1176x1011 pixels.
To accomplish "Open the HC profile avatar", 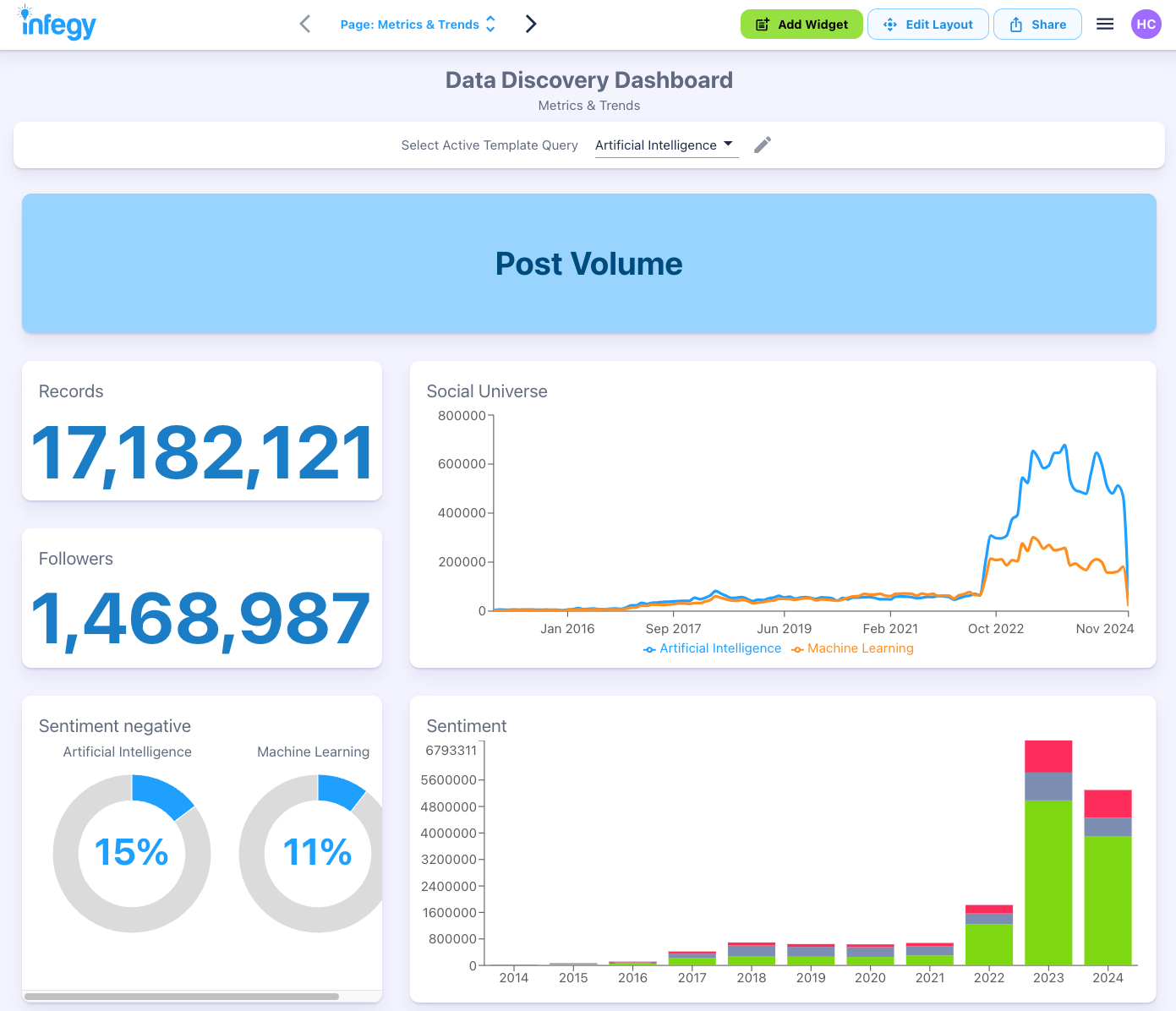I will pos(1146,24).
